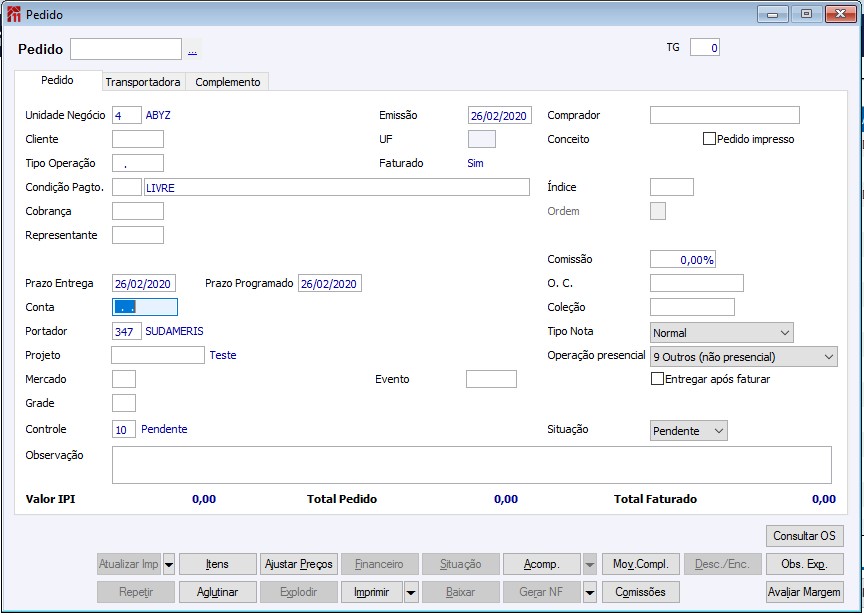Open the Imprimir dropdown arrow
The width and height of the screenshot is (864, 615).
pos(411,592)
